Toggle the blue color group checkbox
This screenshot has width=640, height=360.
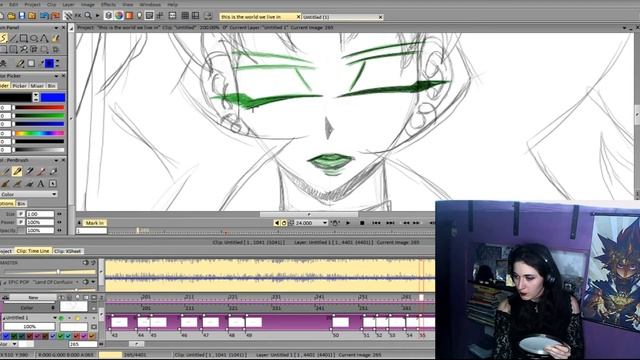pos(6,336)
